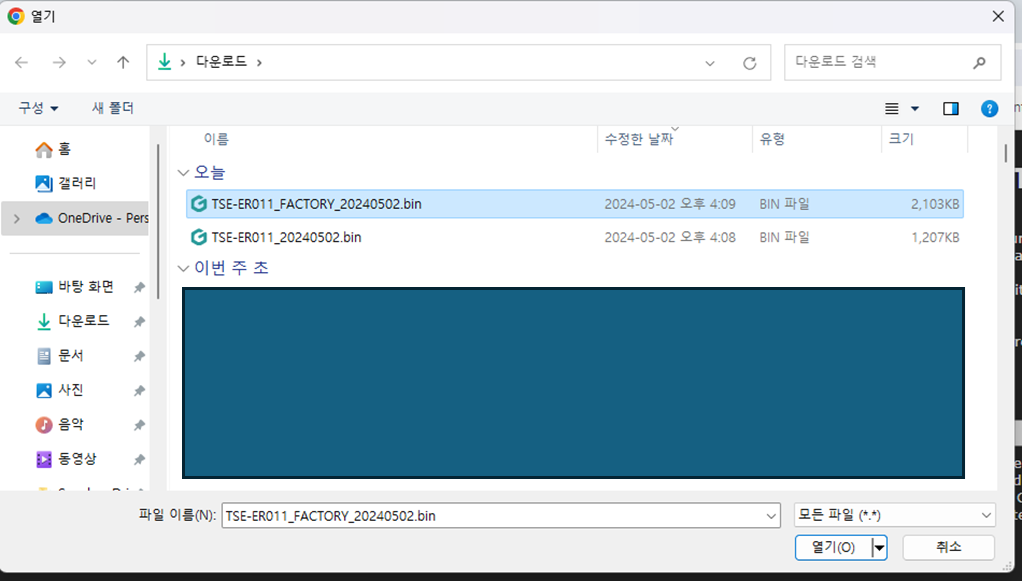This screenshot has height=581, width=1022.
Task: Go up one folder level
Action: pos(123,63)
